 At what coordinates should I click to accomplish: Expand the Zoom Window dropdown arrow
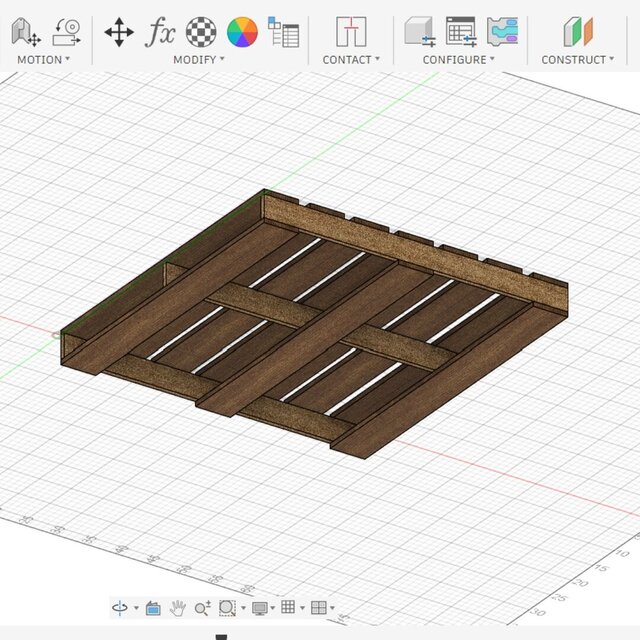[x=243, y=608]
